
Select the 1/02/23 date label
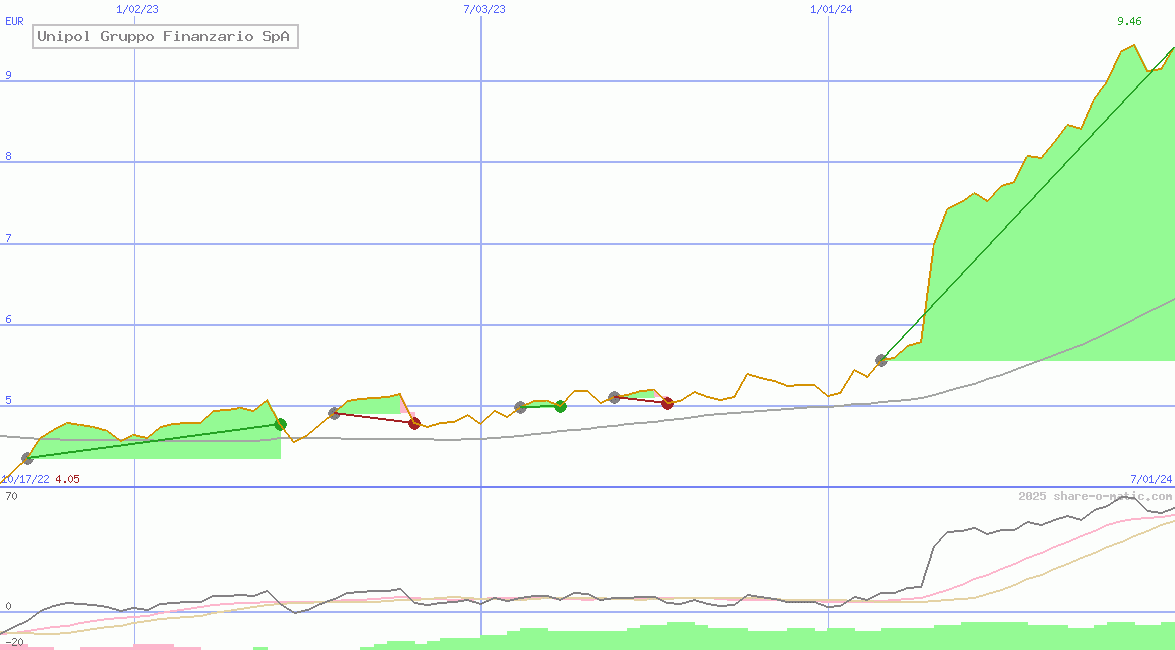click(x=137, y=9)
